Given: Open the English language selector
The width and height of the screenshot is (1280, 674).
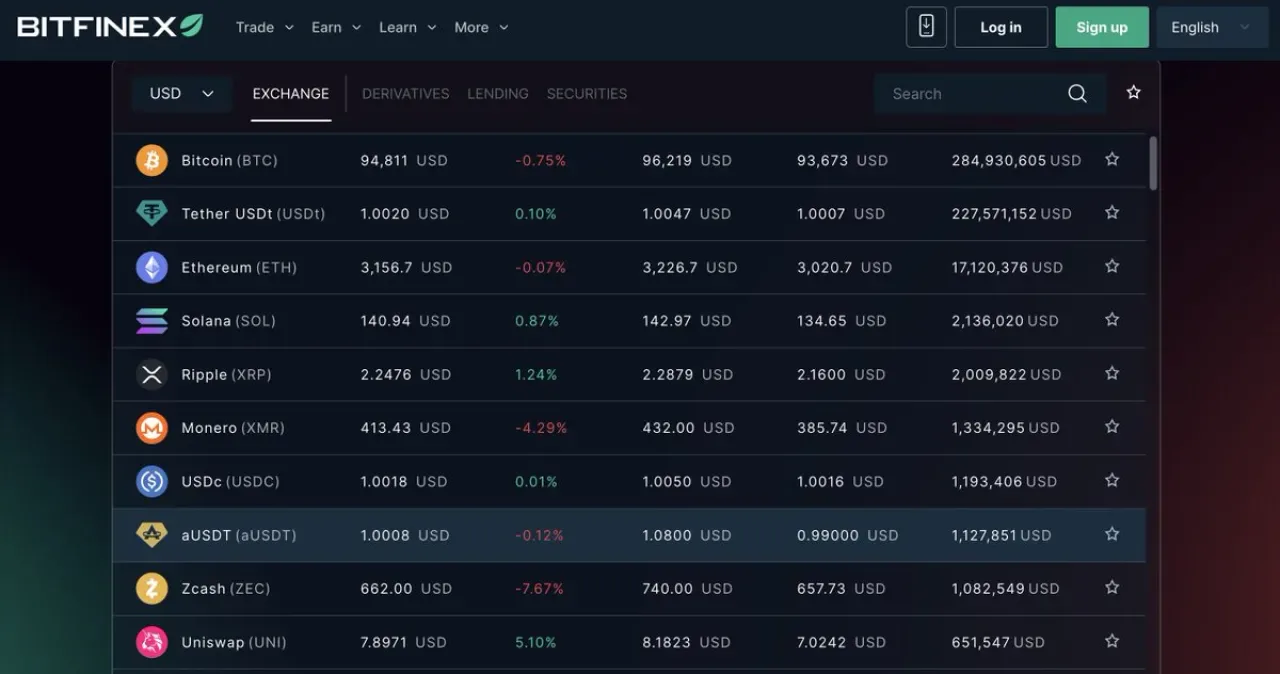Looking at the screenshot, I should click(x=1211, y=27).
